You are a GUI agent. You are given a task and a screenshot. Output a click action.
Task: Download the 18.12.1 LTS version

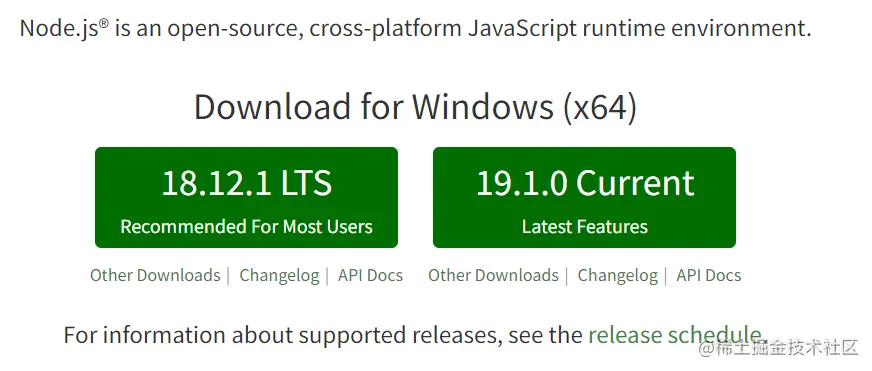click(x=246, y=197)
